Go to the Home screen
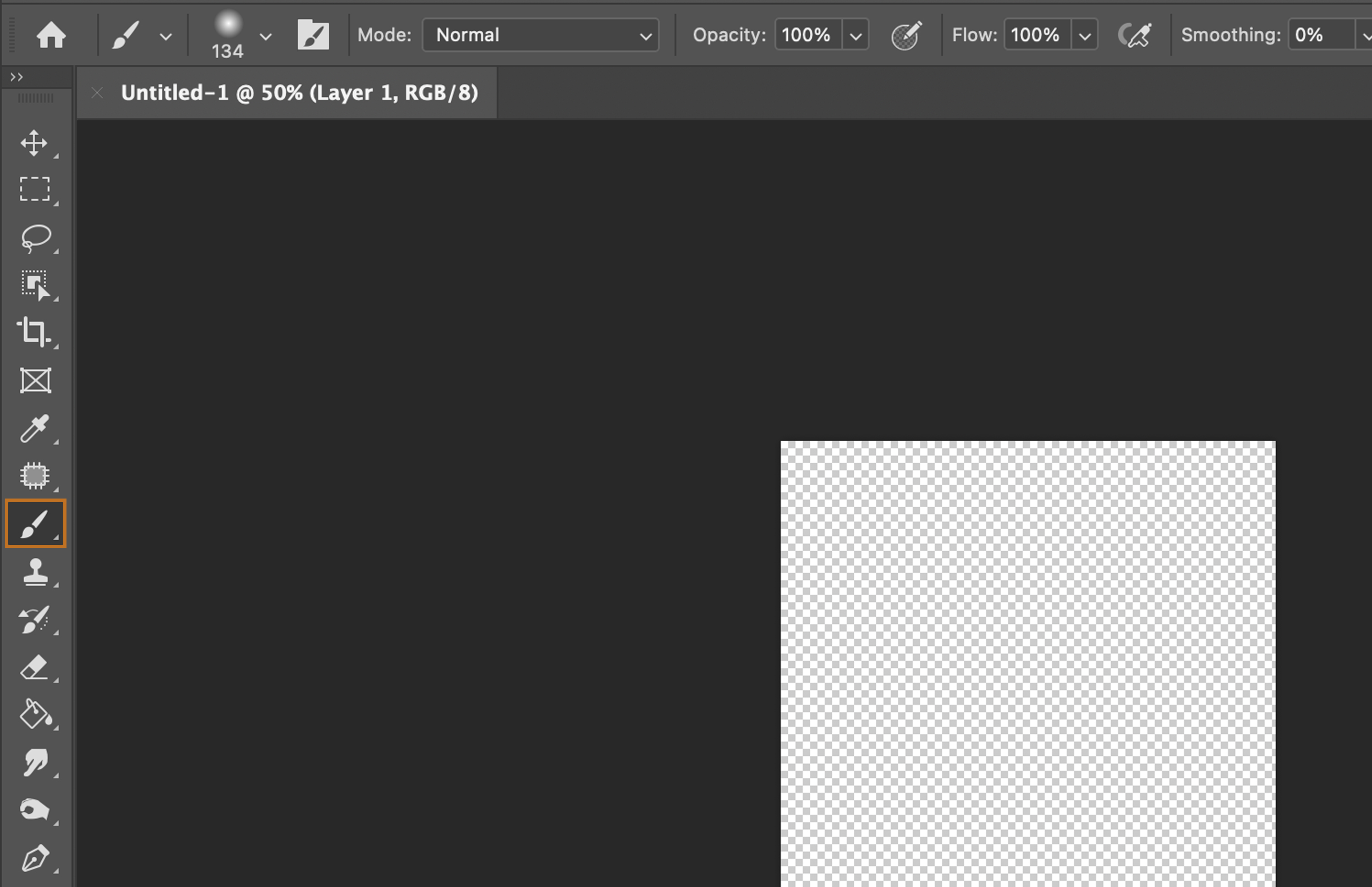Image resolution: width=1372 pixels, height=887 pixels. point(50,36)
